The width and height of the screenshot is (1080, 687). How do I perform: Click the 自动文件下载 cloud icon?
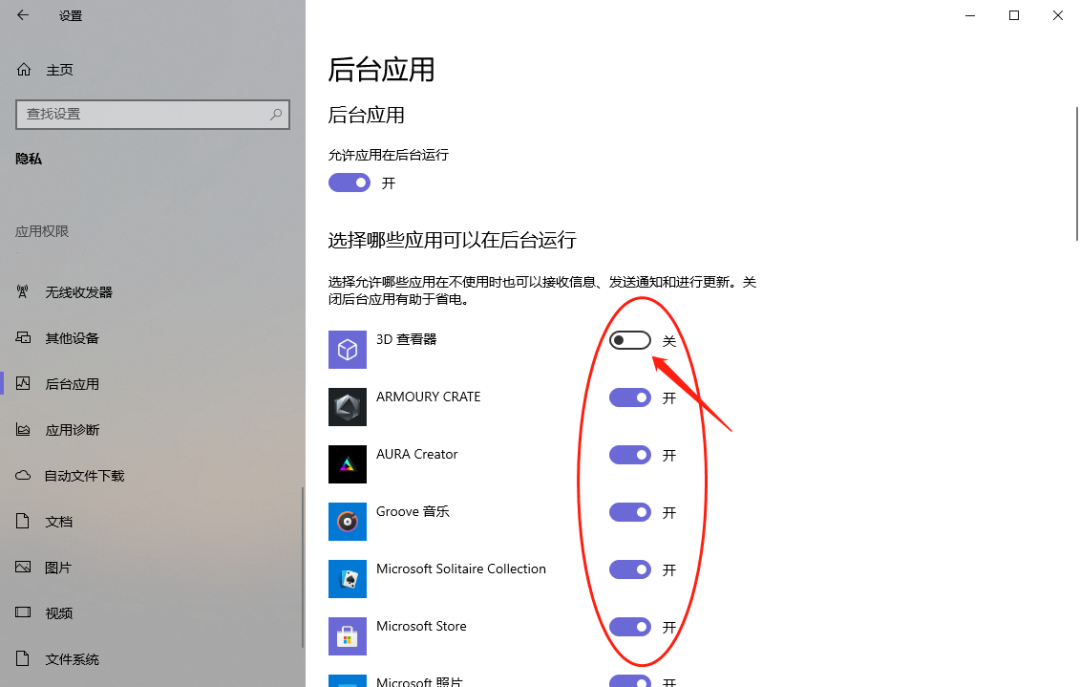pos(23,475)
